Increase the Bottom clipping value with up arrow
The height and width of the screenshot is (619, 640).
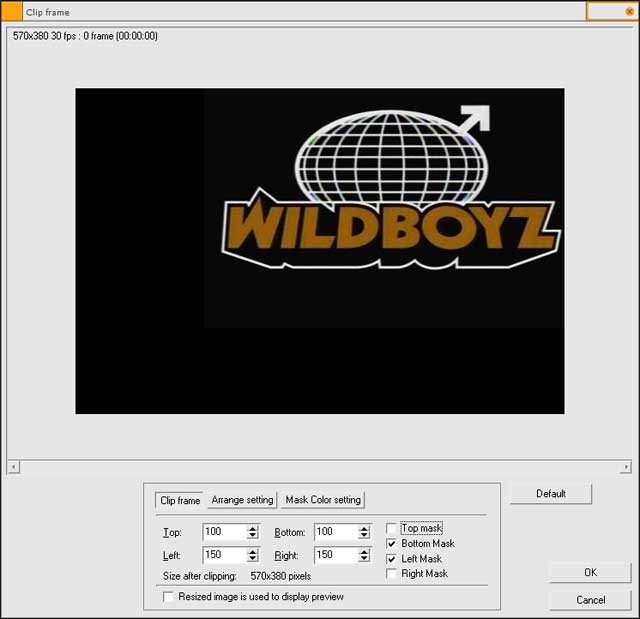pyautogui.click(x=364, y=528)
